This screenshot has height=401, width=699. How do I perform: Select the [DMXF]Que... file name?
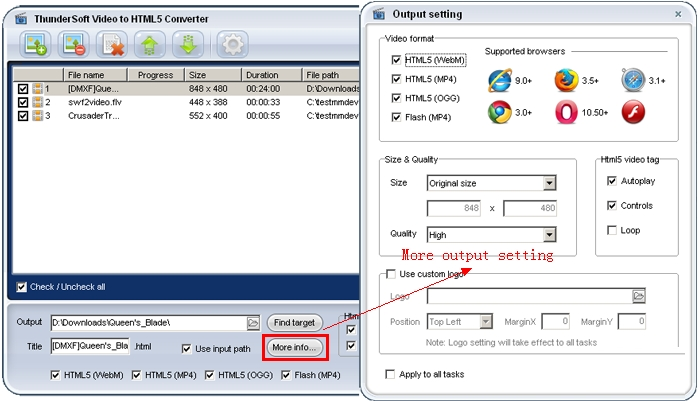coord(93,89)
